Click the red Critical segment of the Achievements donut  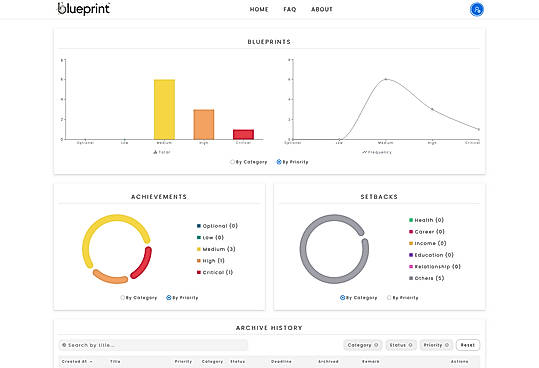[144, 263]
